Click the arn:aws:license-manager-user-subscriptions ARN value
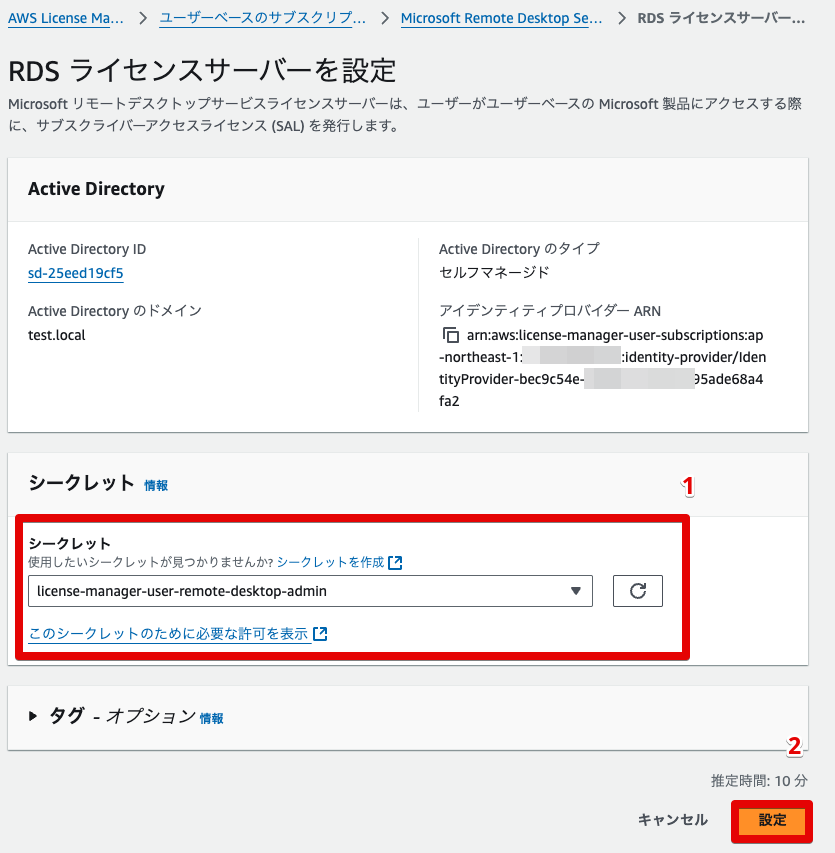Viewport: 835px width, 853px height. [602, 368]
